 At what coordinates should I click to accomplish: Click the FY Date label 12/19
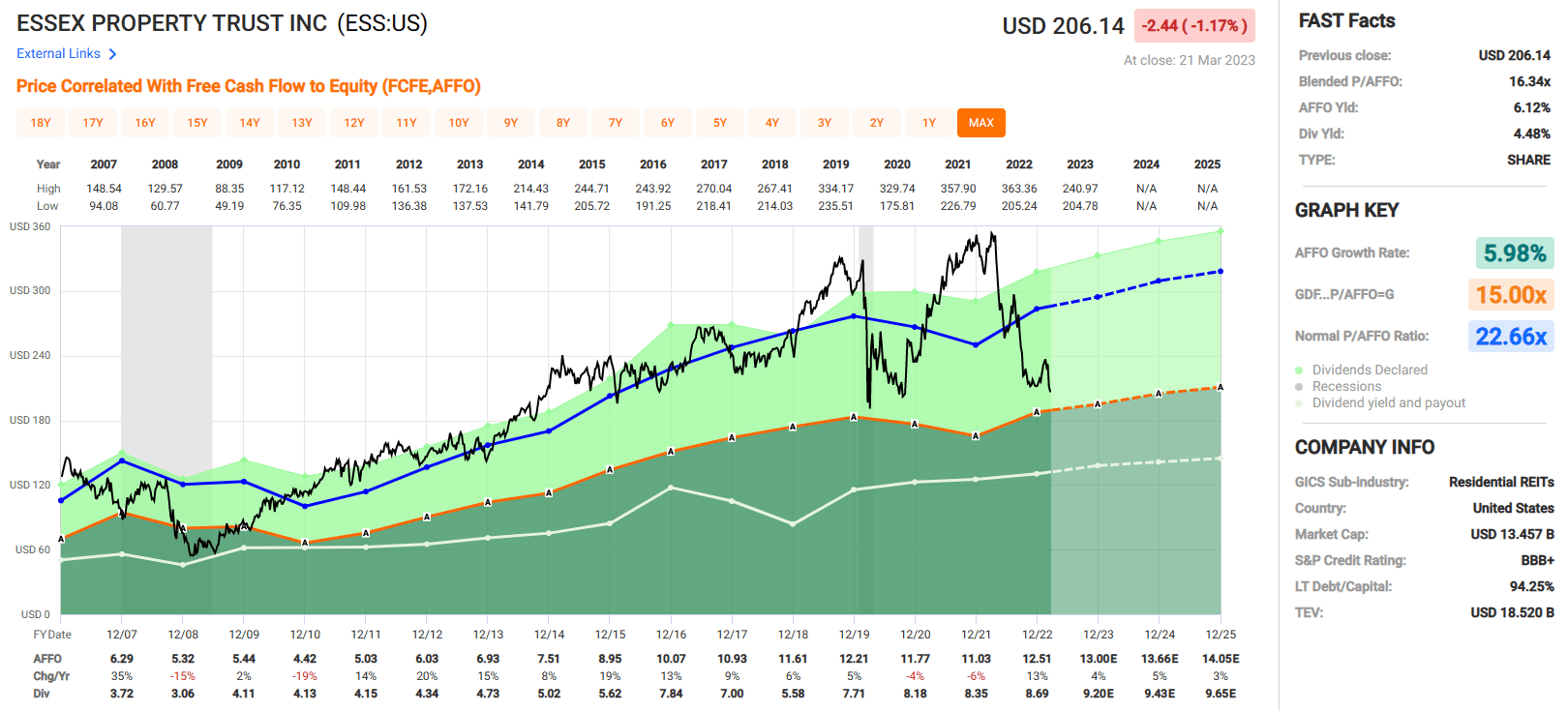pos(854,635)
